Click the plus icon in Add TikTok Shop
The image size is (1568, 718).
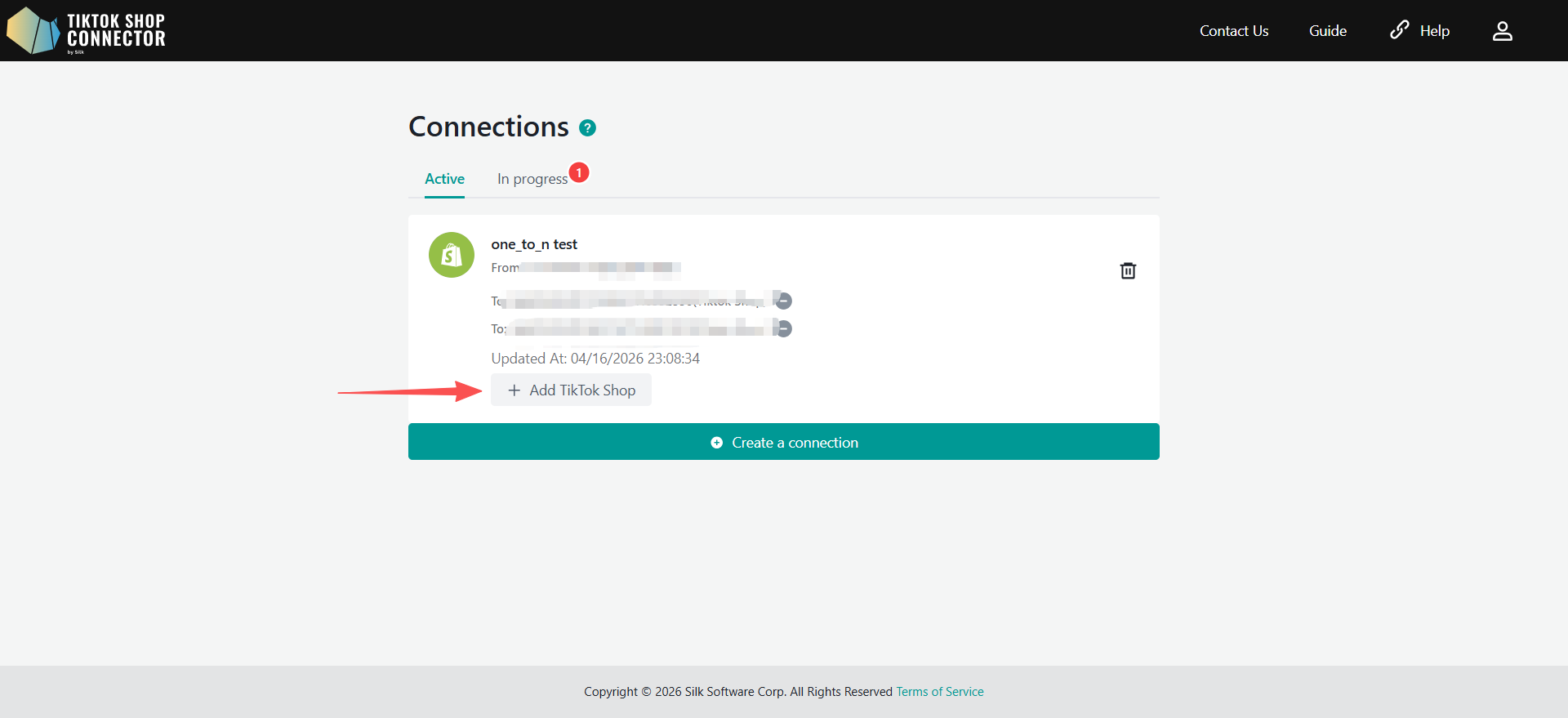tap(514, 390)
